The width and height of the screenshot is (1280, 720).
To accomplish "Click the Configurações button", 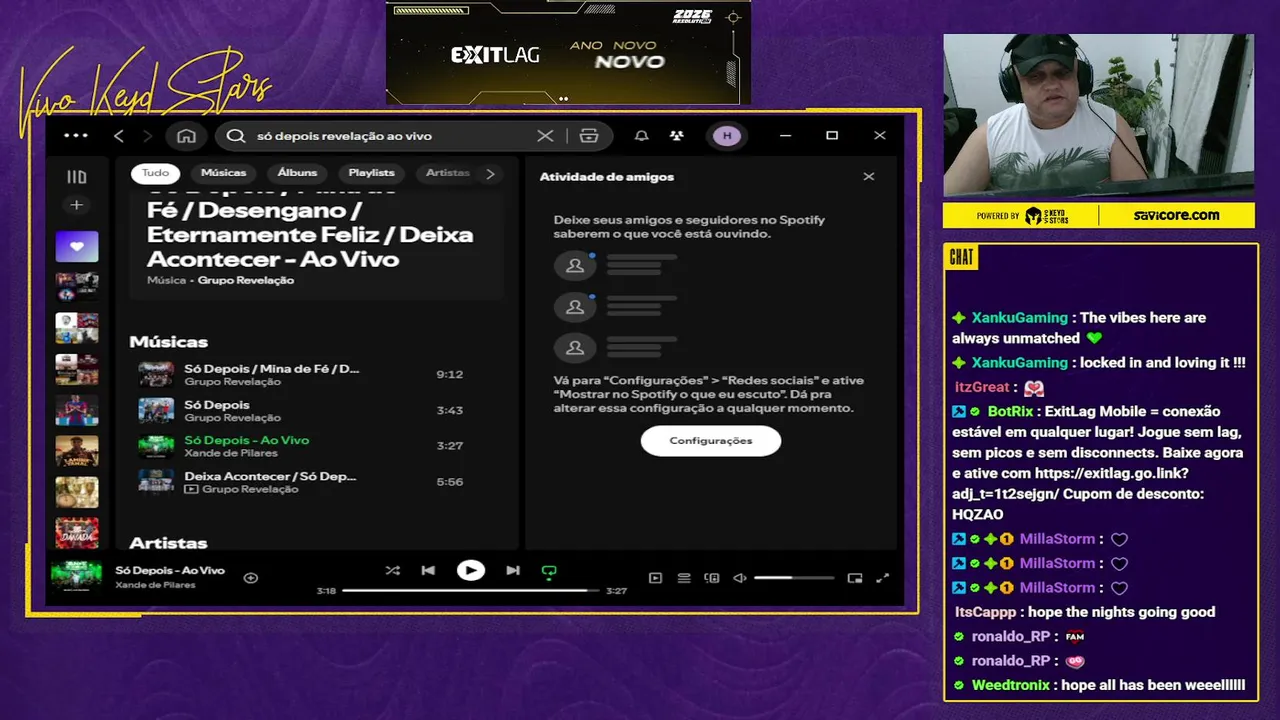I will click(711, 441).
